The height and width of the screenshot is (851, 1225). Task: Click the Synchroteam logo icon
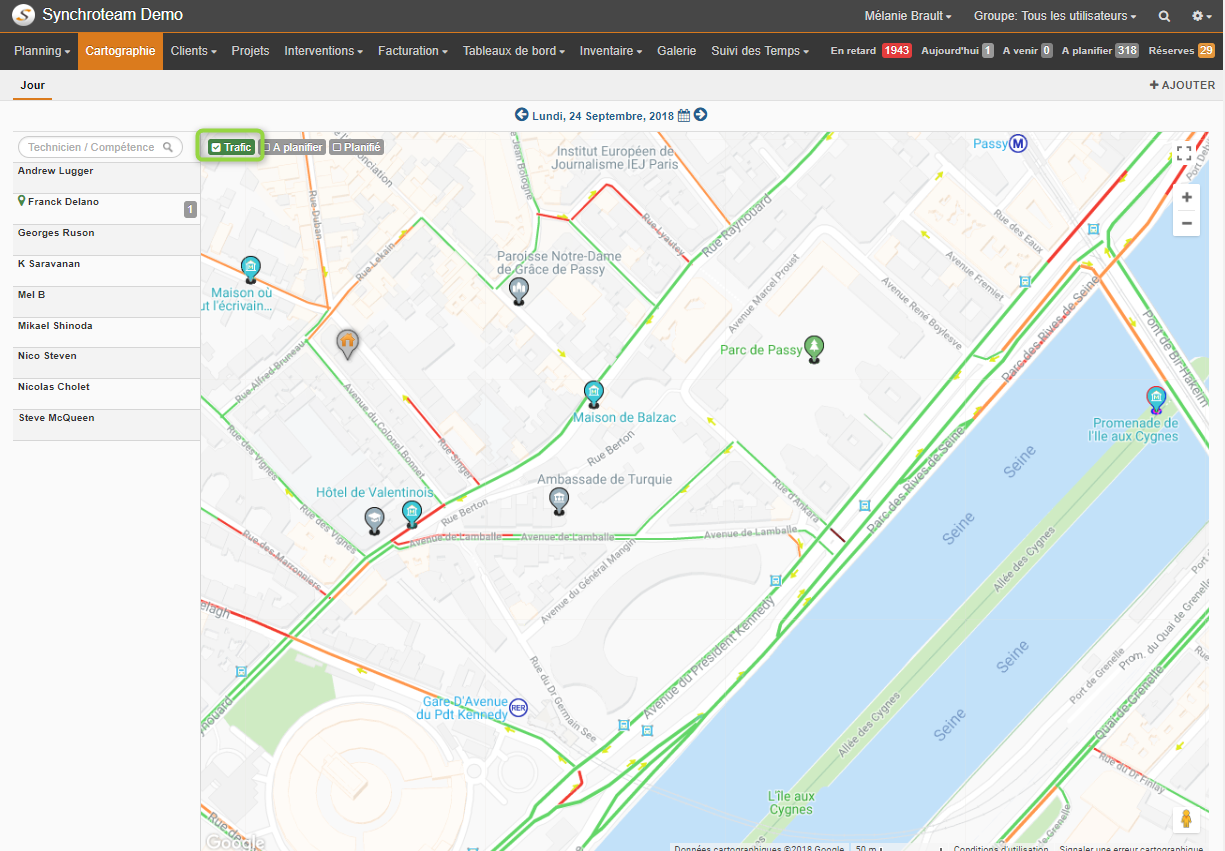pos(22,16)
